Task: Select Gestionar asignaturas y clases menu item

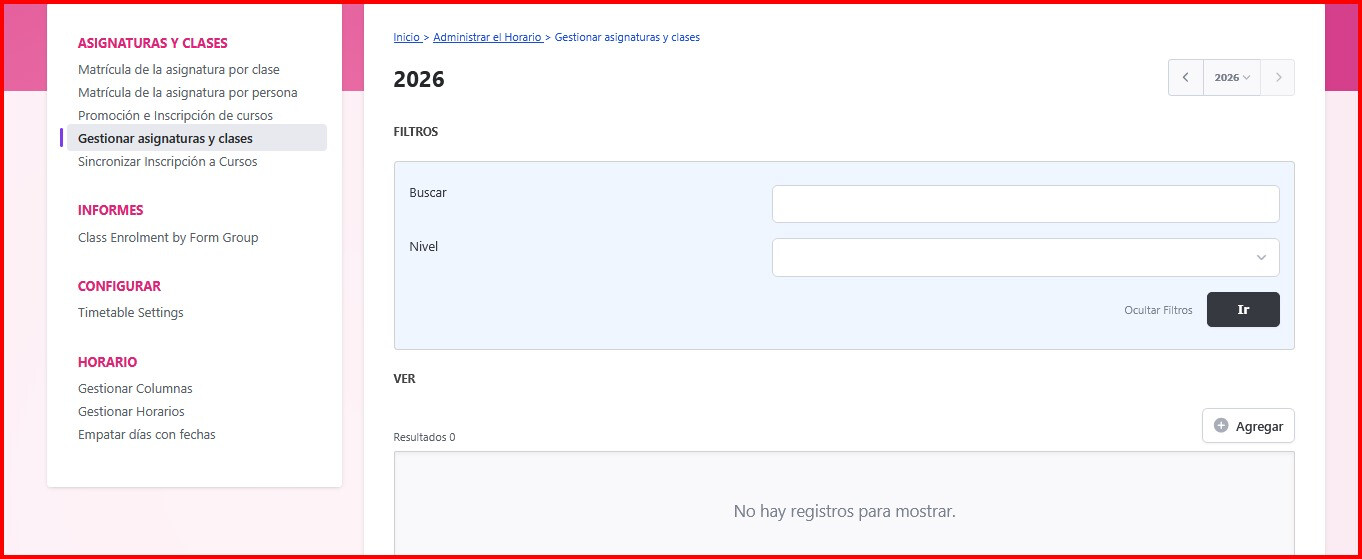Action: coord(165,139)
